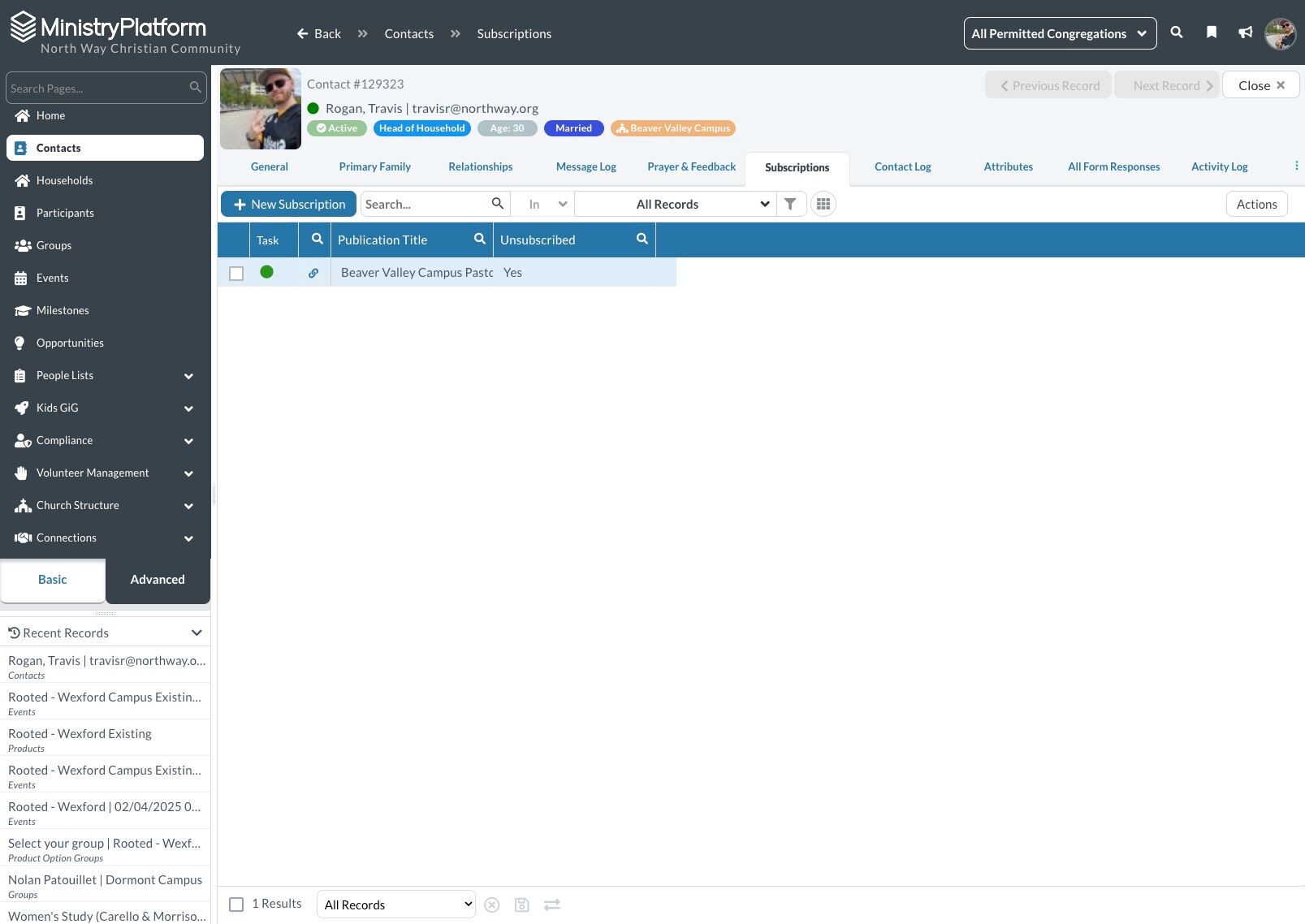Open the grid layout view icon
1305x924 pixels.
click(x=823, y=204)
